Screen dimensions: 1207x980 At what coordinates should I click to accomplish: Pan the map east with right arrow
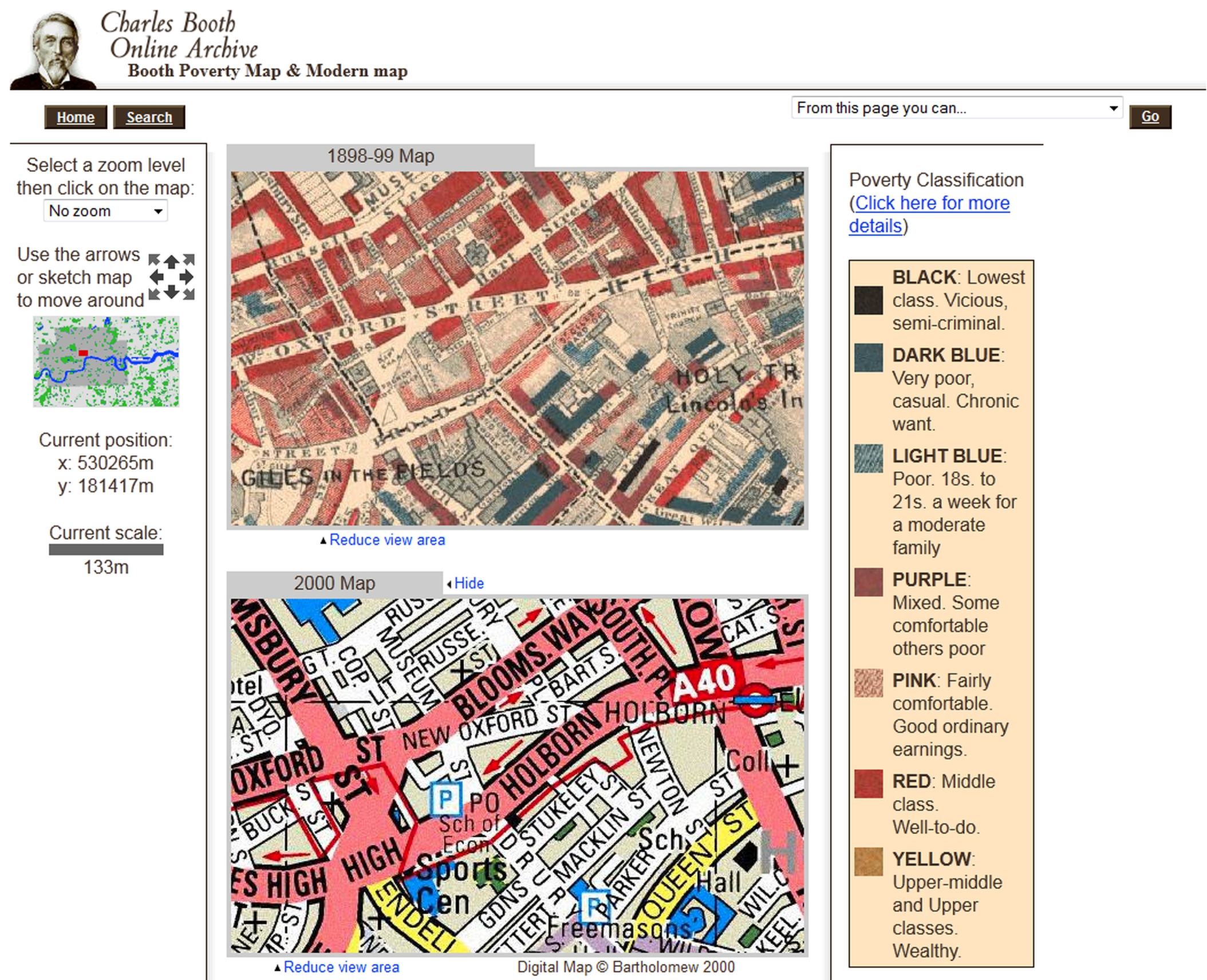tap(187, 277)
